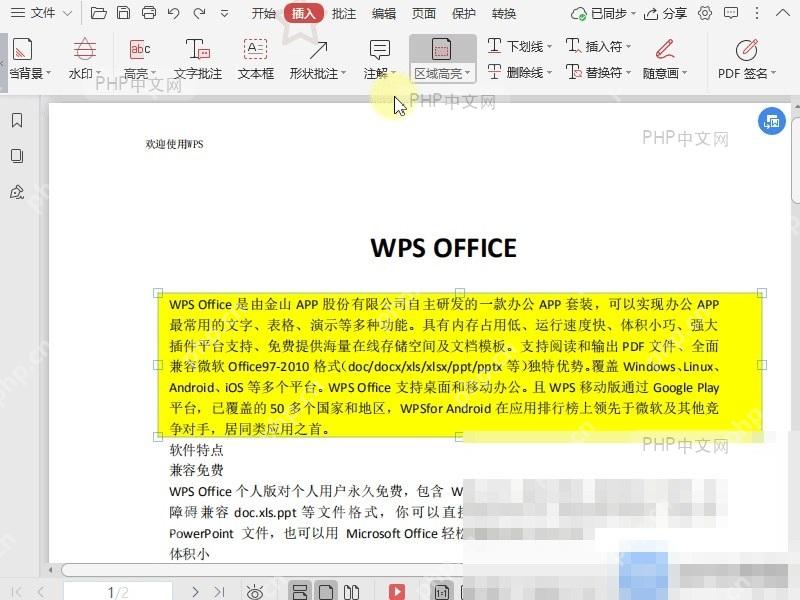Select the 随意画 freehand draw tool

click(665, 58)
